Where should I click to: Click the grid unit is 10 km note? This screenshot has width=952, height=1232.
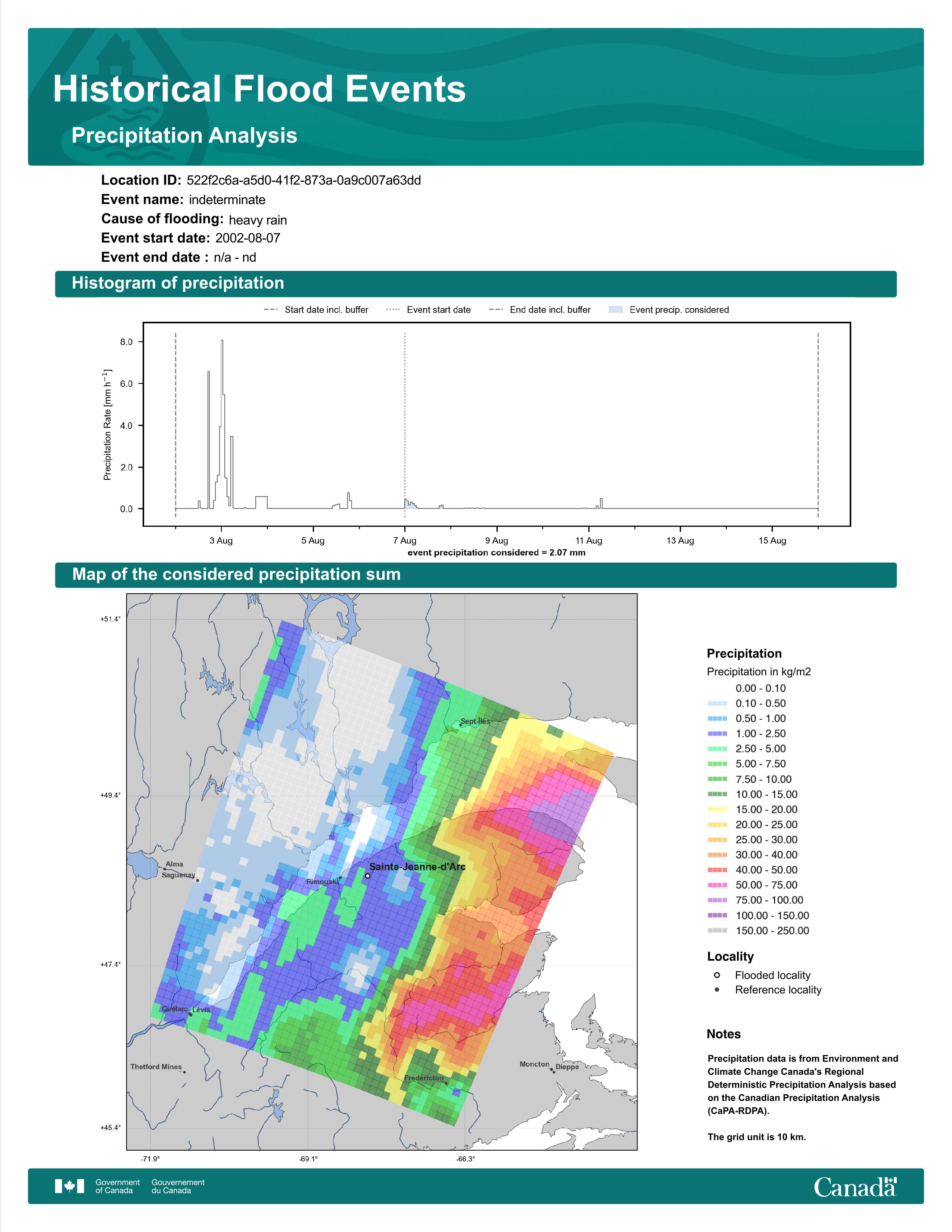click(x=757, y=1137)
